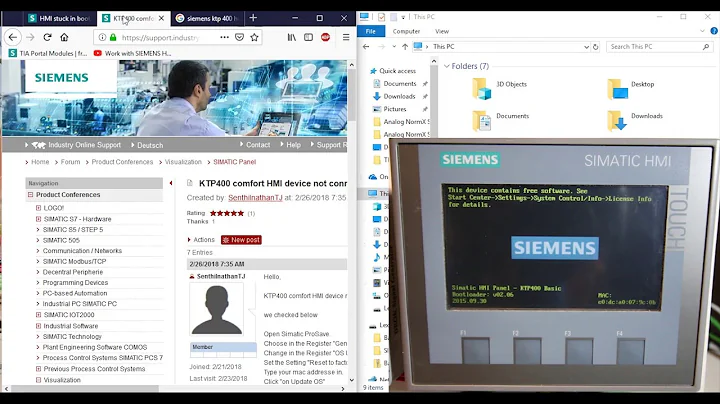Expand Previous Process Control Systems node
720x404 pixels.
39,369
